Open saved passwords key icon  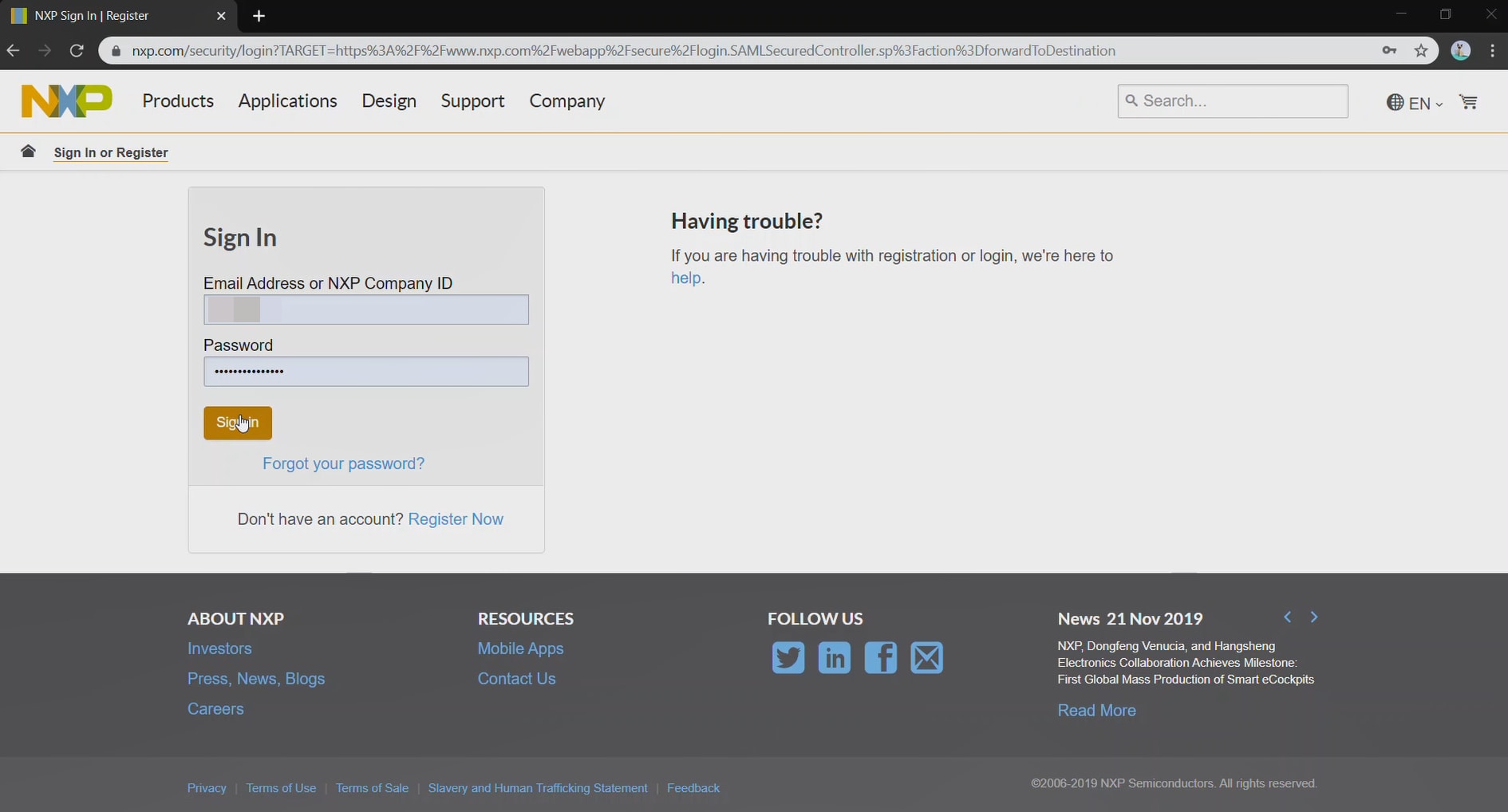tap(1389, 51)
